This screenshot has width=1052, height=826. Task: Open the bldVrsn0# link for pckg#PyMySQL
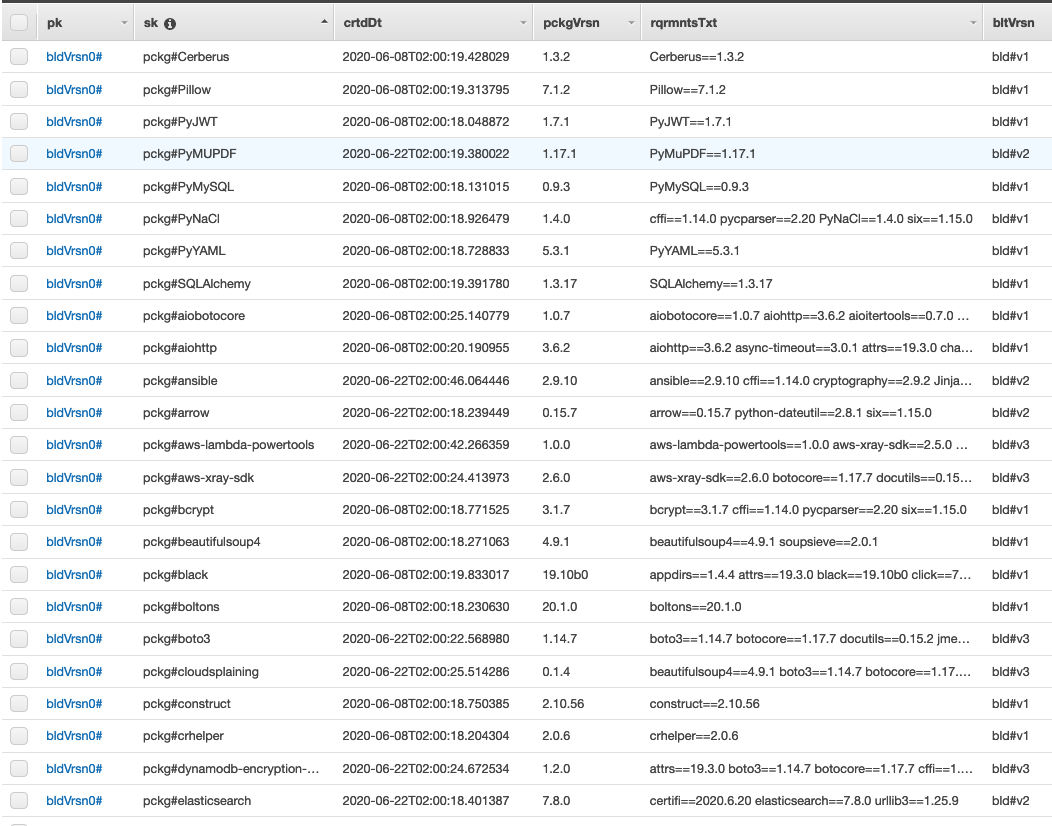coord(74,187)
